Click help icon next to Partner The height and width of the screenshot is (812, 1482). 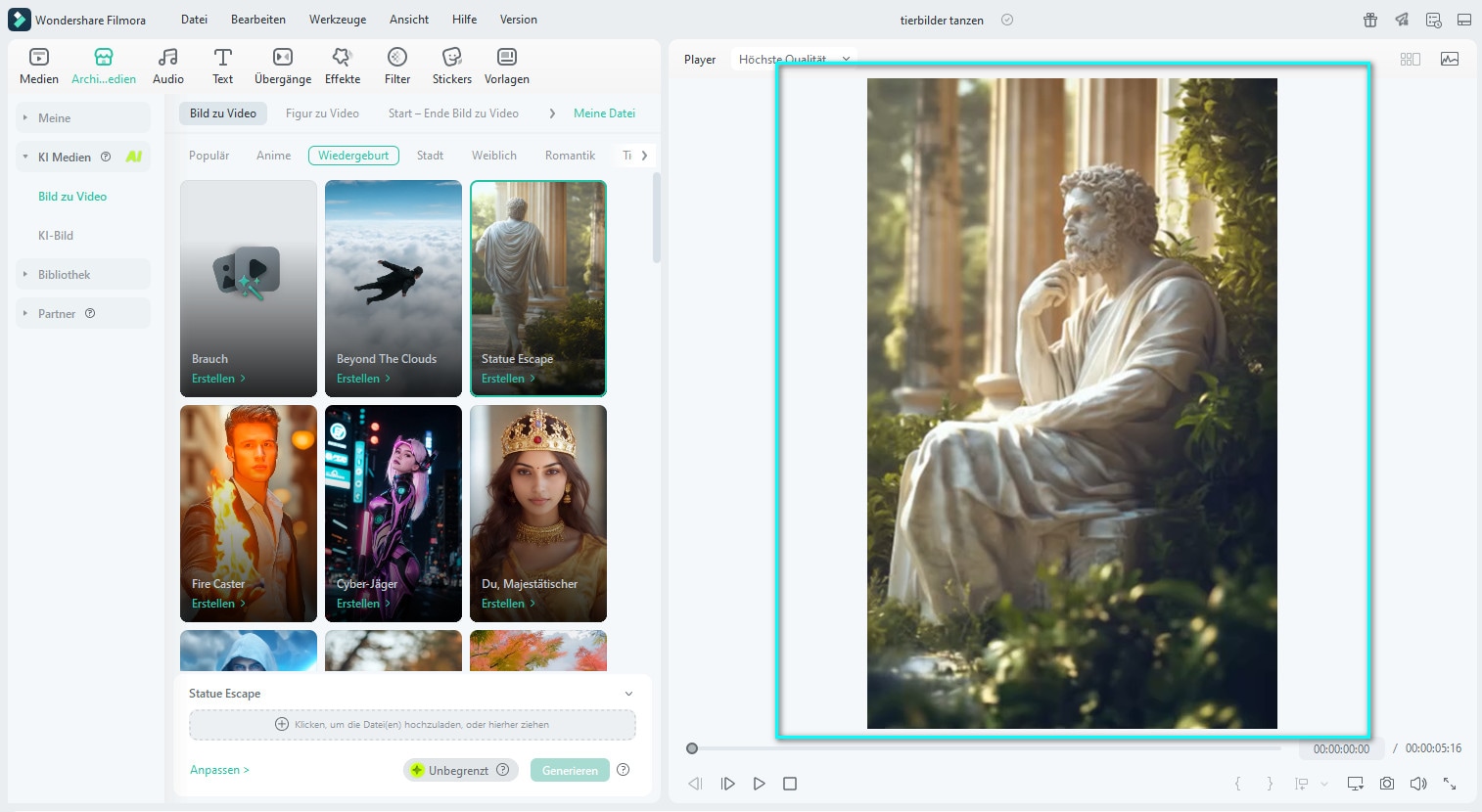[x=90, y=313]
